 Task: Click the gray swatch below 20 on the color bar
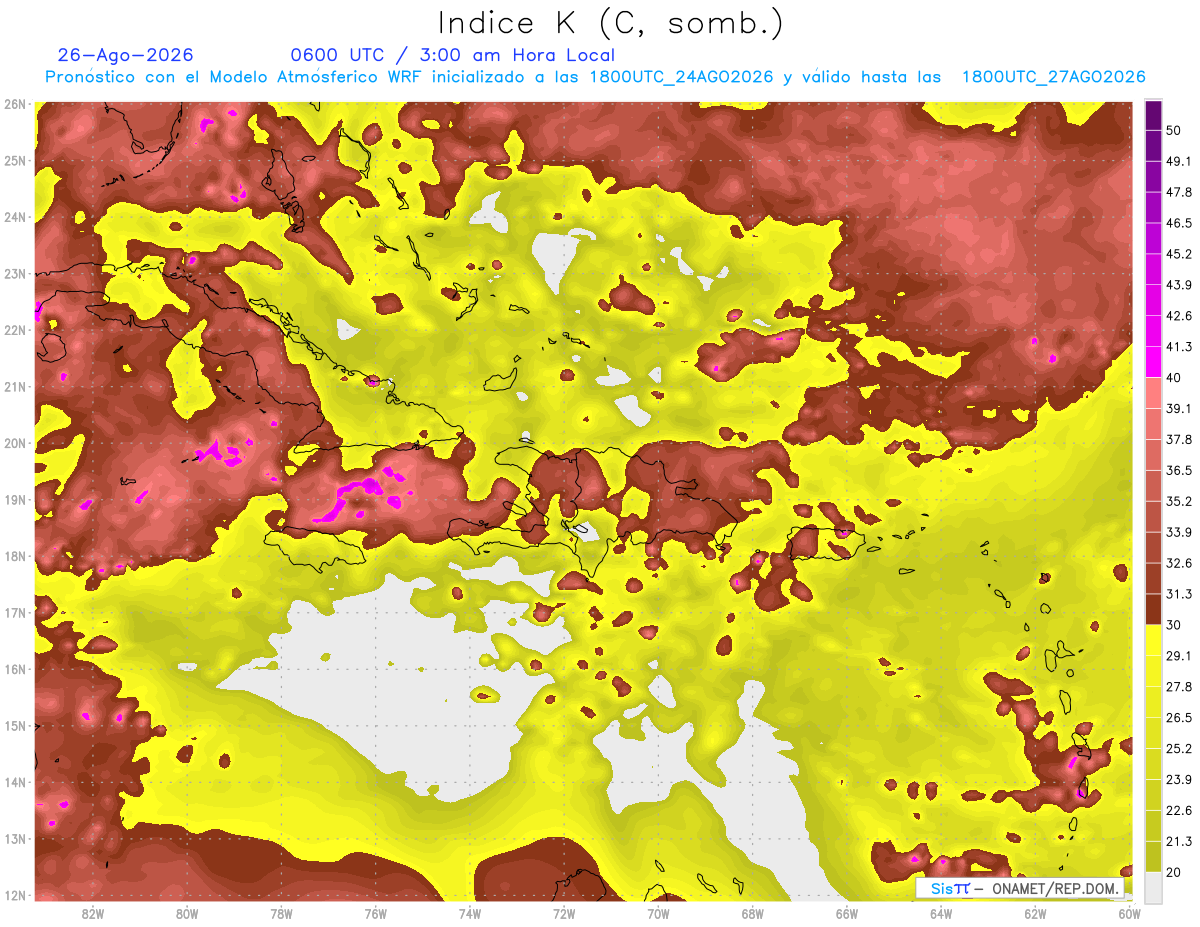coord(1153,887)
